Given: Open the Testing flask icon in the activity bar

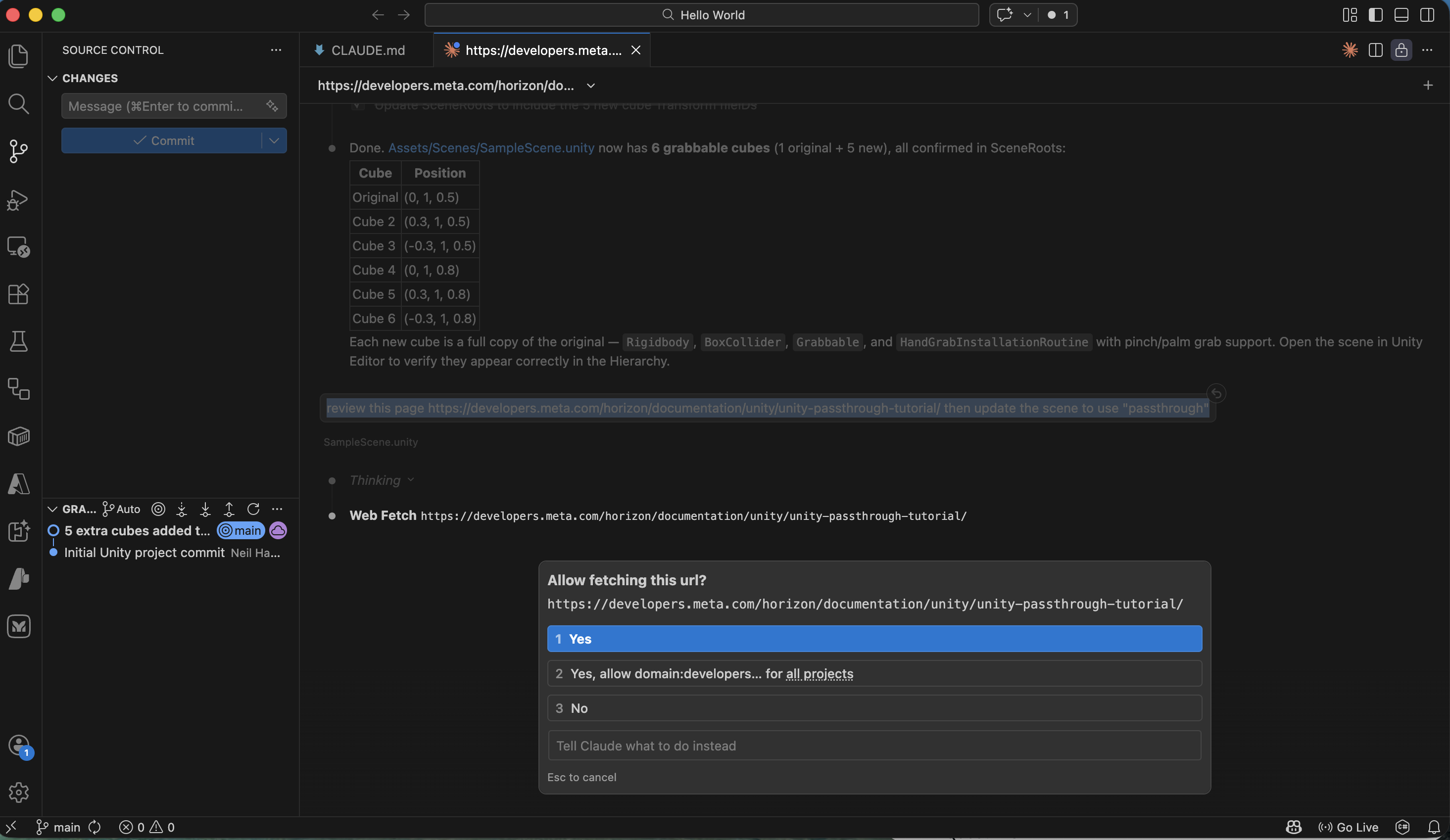Looking at the screenshot, I should (18, 342).
